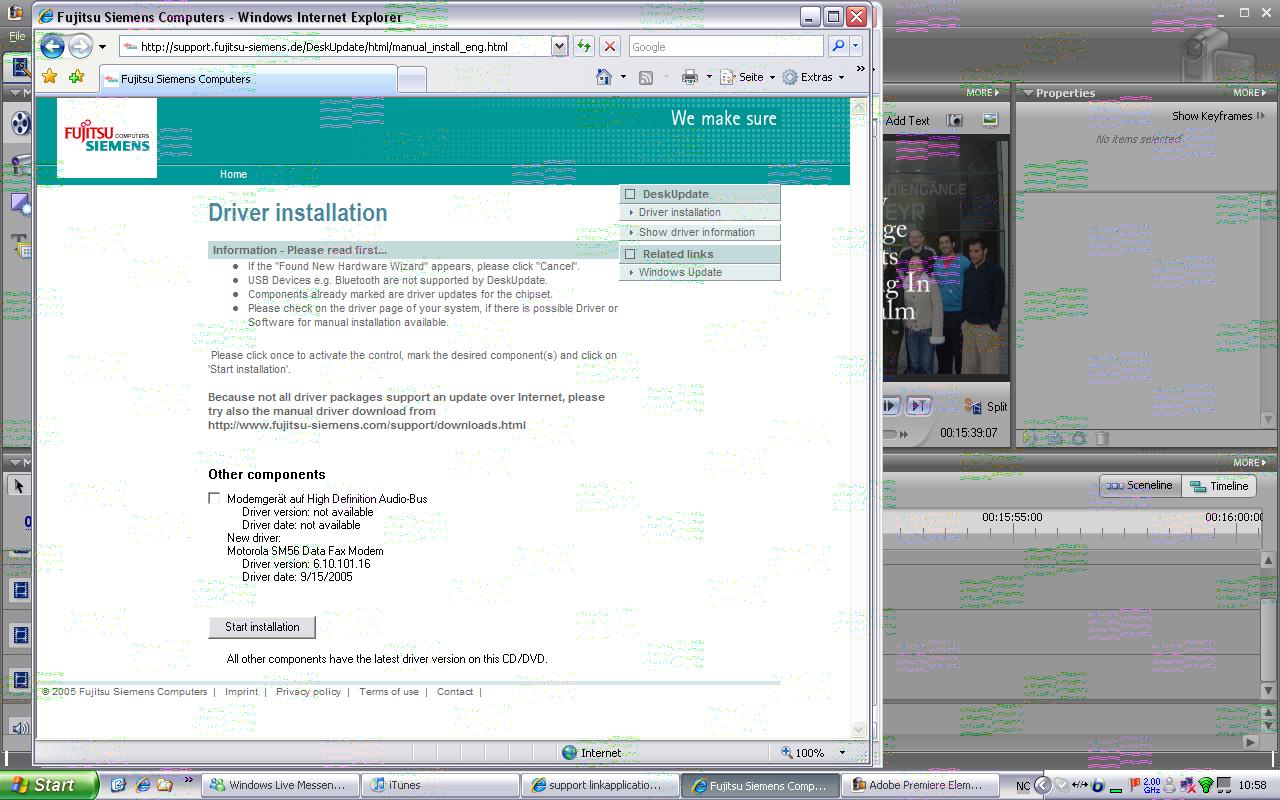Open the Contact footer link
The width and height of the screenshot is (1280, 800).
tap(455, 692)
